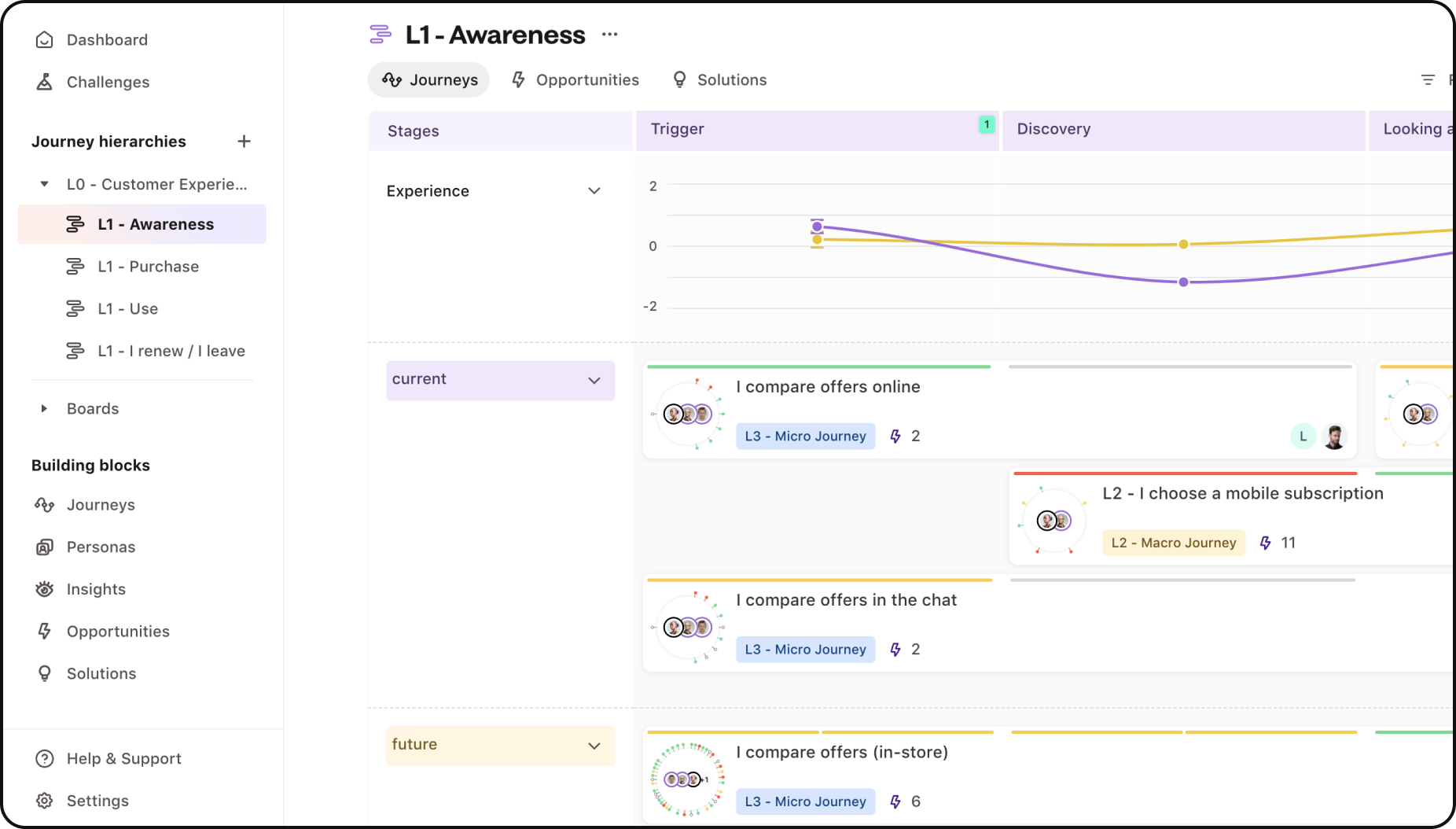Add a new journey hierarchy with plus button
Image resolution: width=1456 pixels, height=829 pixels.
click(244, 141)
